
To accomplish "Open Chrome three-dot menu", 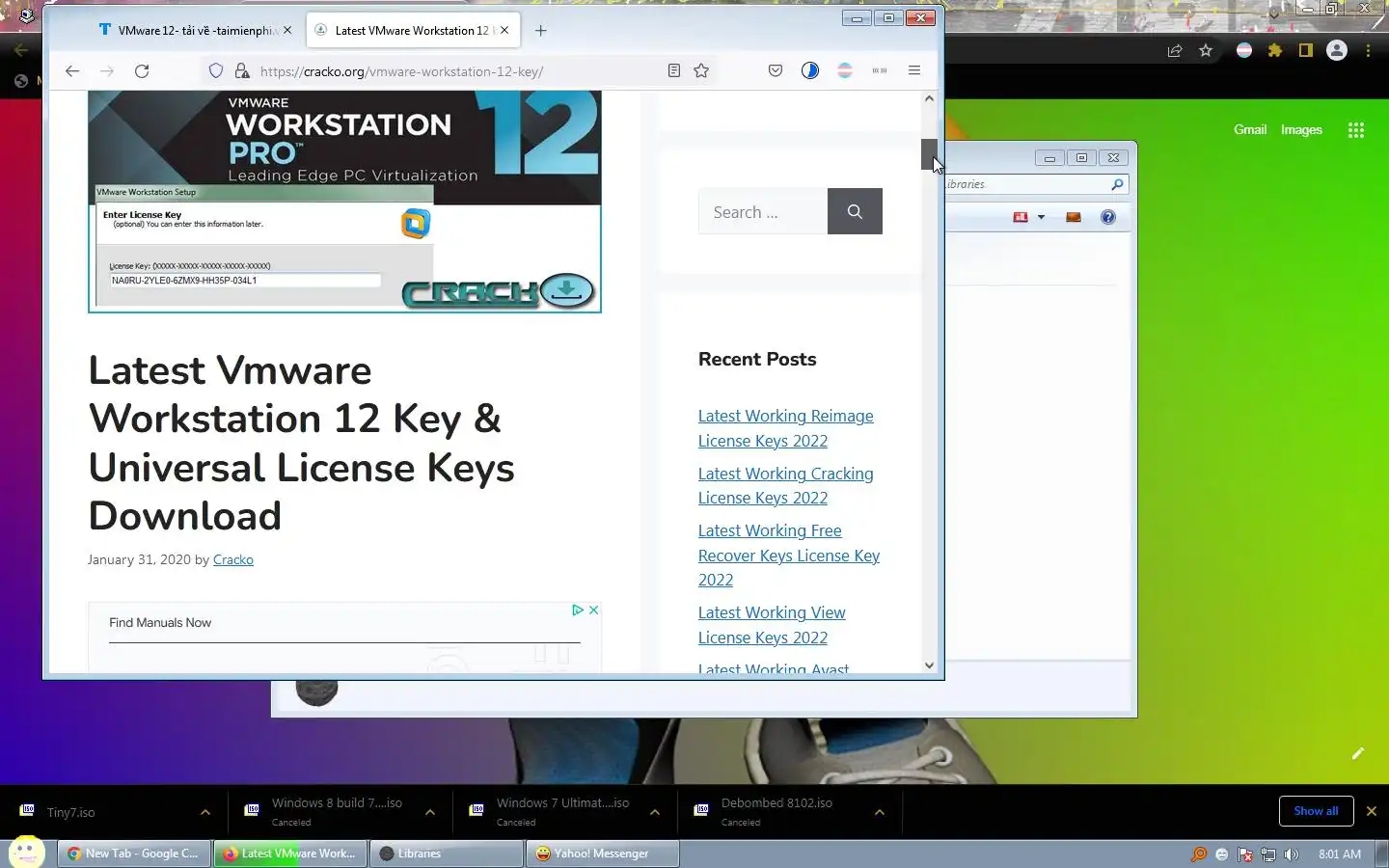I will click(1368, 51).
